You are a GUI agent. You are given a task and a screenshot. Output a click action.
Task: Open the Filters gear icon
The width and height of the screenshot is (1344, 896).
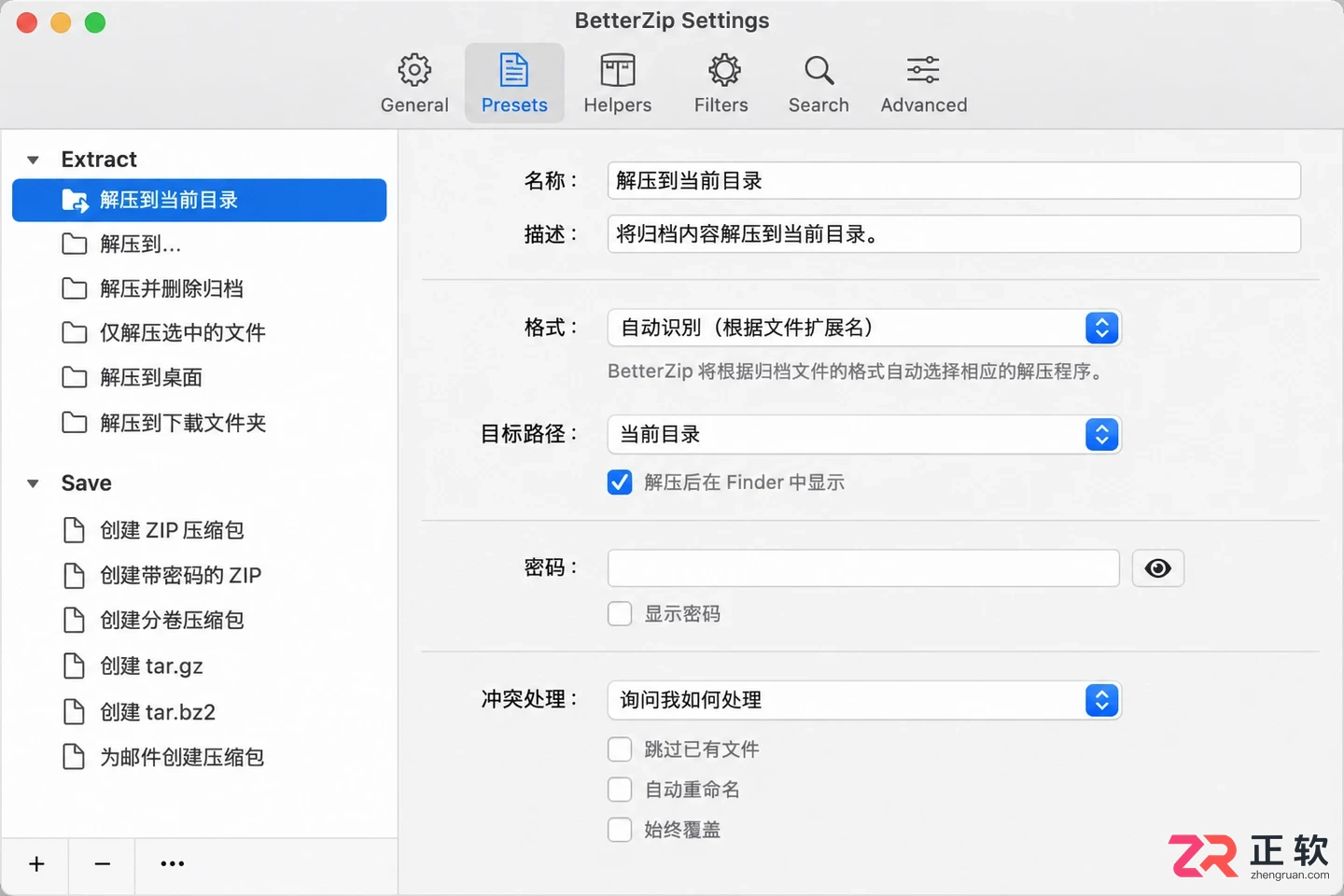[x=724, y=70]
